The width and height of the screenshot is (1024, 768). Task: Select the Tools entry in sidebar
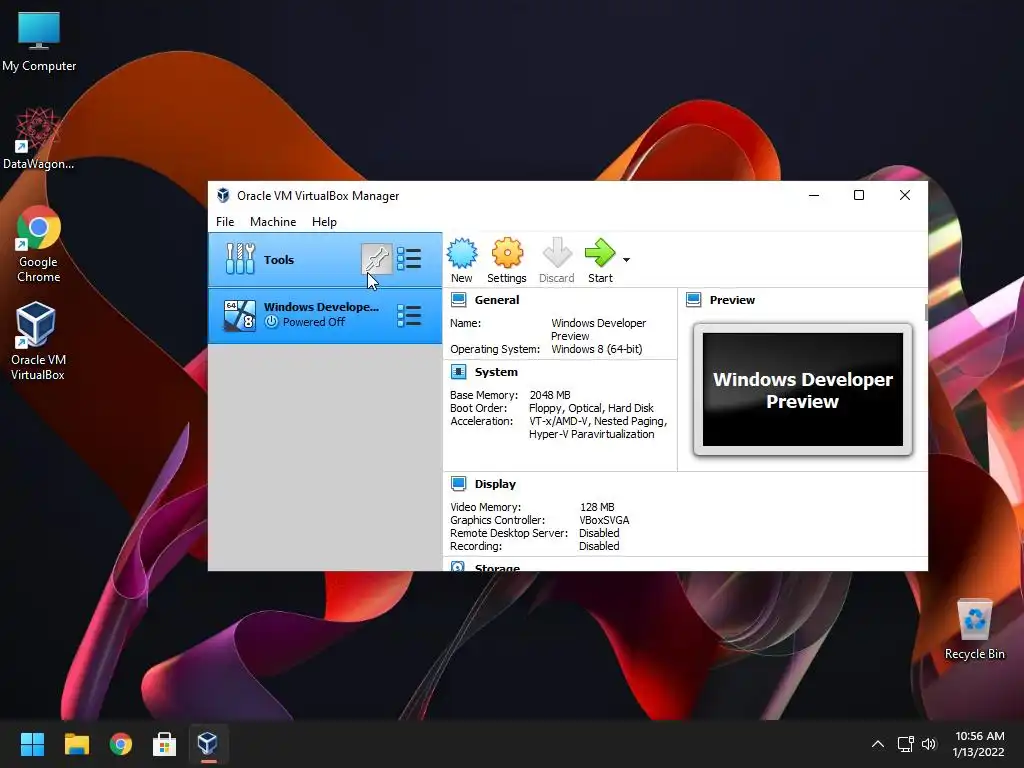pos(325,260)
